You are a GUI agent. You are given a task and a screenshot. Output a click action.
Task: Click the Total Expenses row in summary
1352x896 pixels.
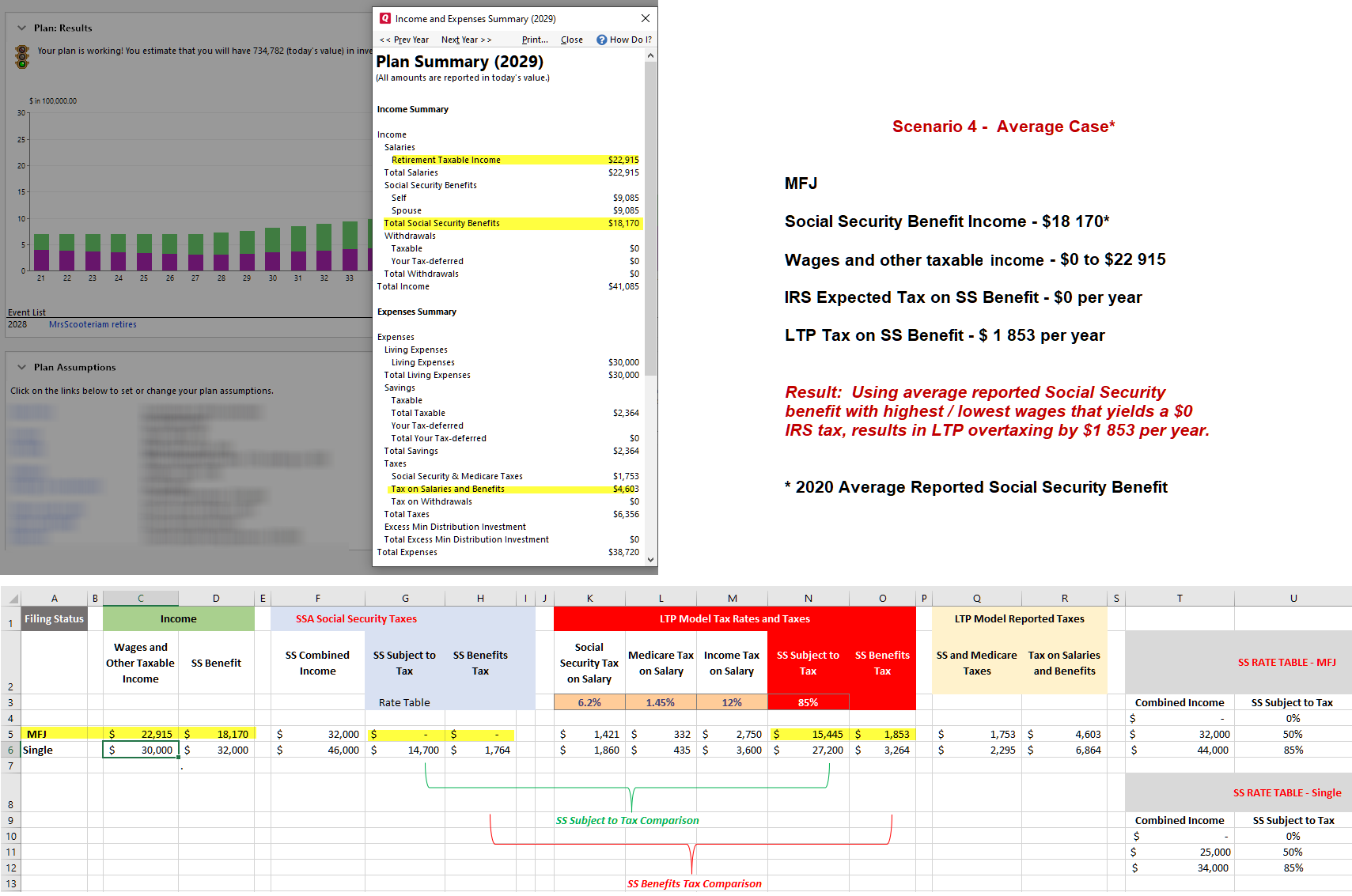[x=508, y=552]
